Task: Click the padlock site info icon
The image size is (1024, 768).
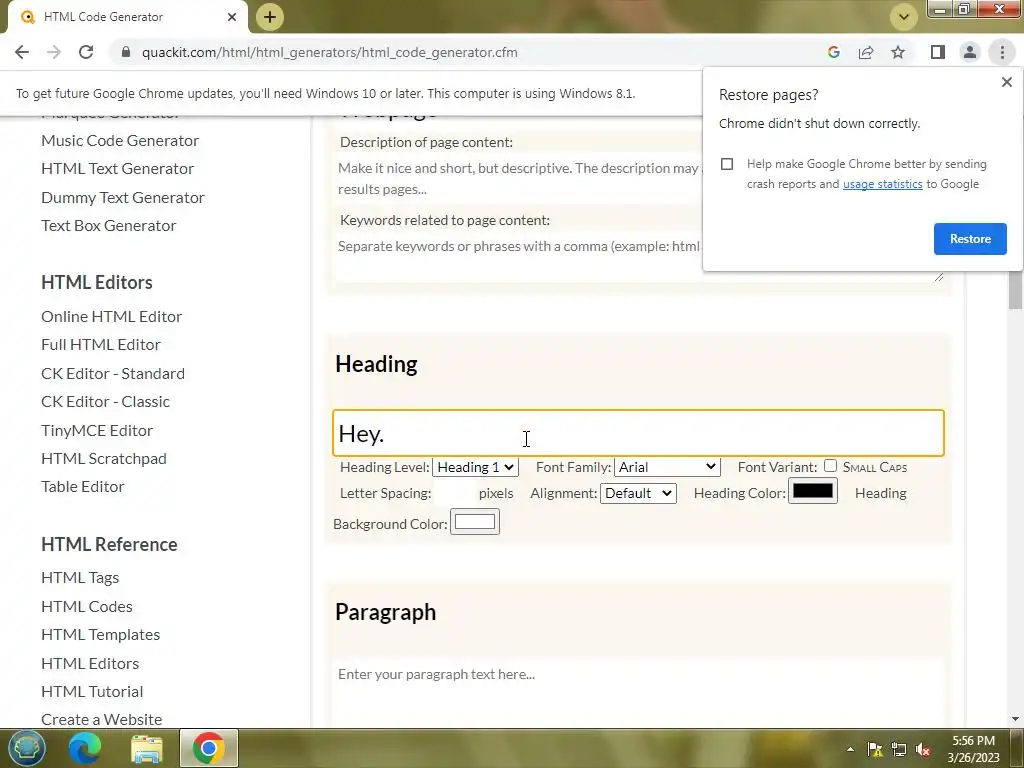Action: pos(126,52)
